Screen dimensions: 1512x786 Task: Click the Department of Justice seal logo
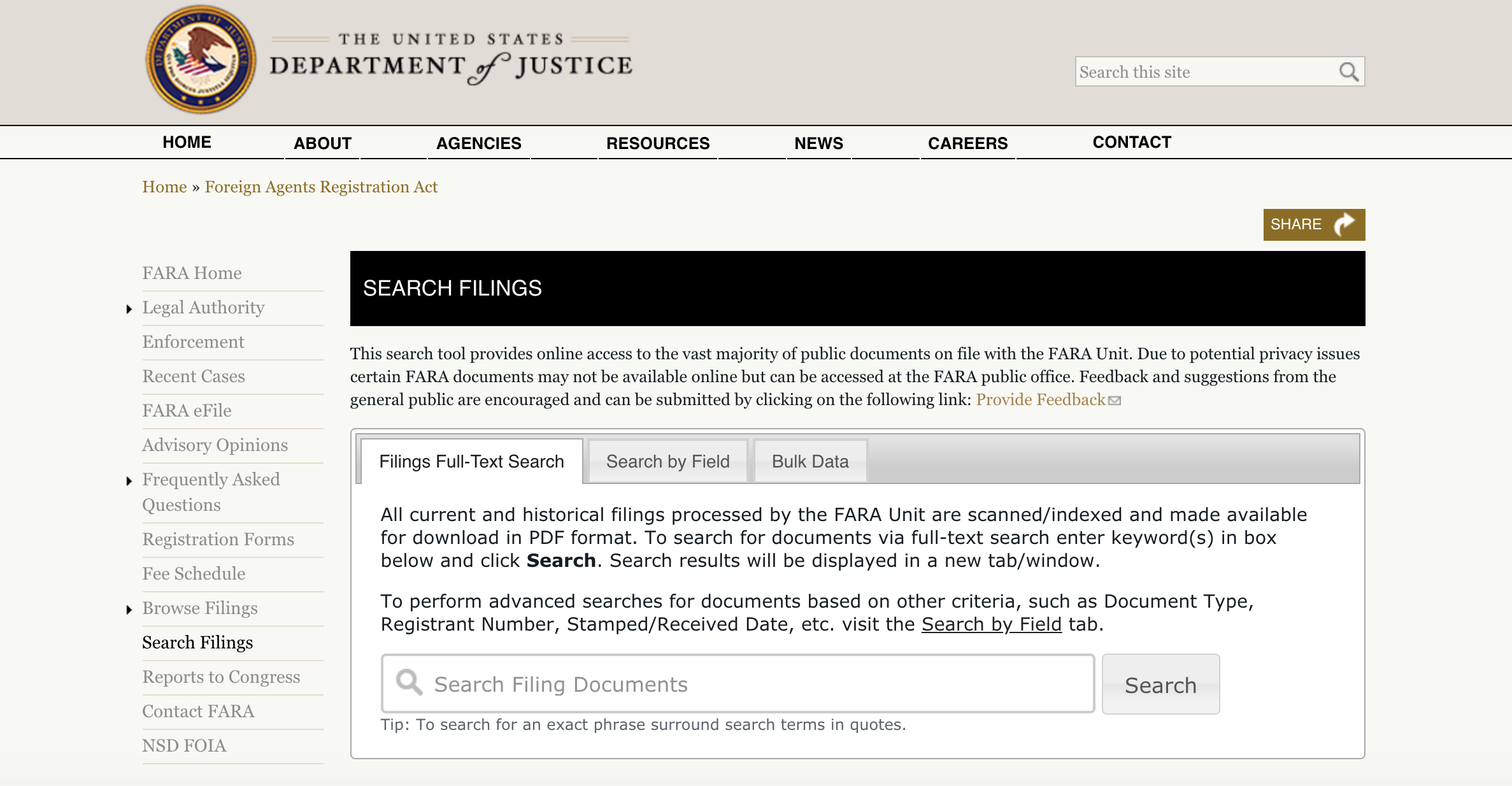[201, 60]
